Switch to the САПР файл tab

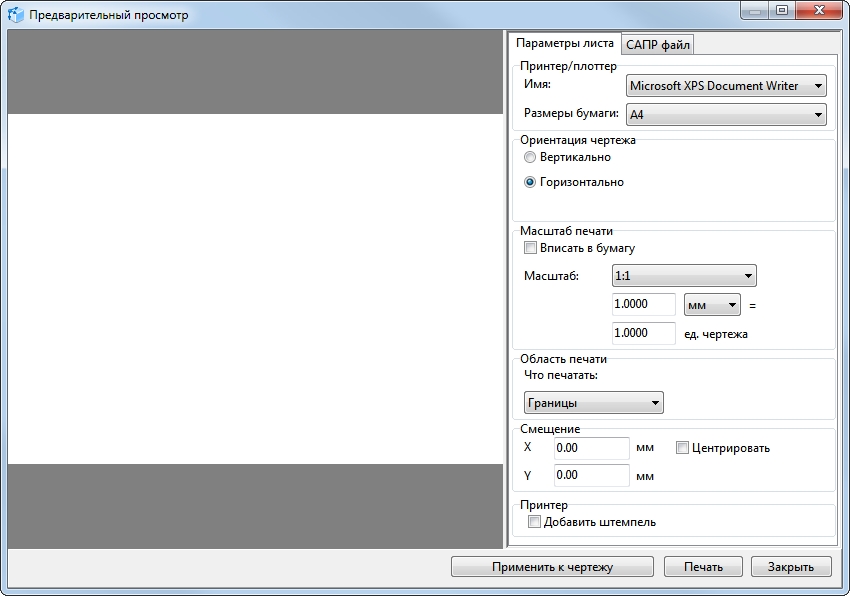tap(657, 44)
